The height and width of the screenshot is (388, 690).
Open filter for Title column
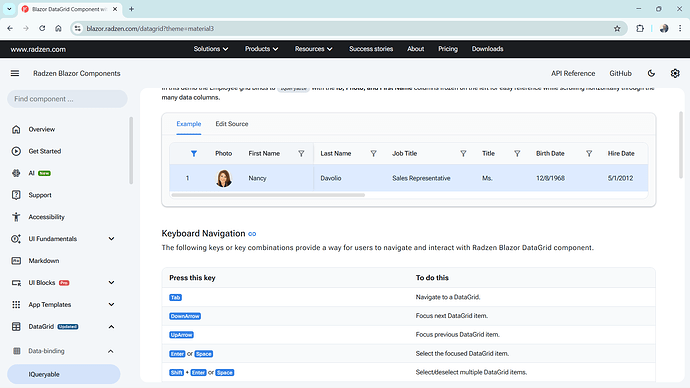tap(518, 154)
